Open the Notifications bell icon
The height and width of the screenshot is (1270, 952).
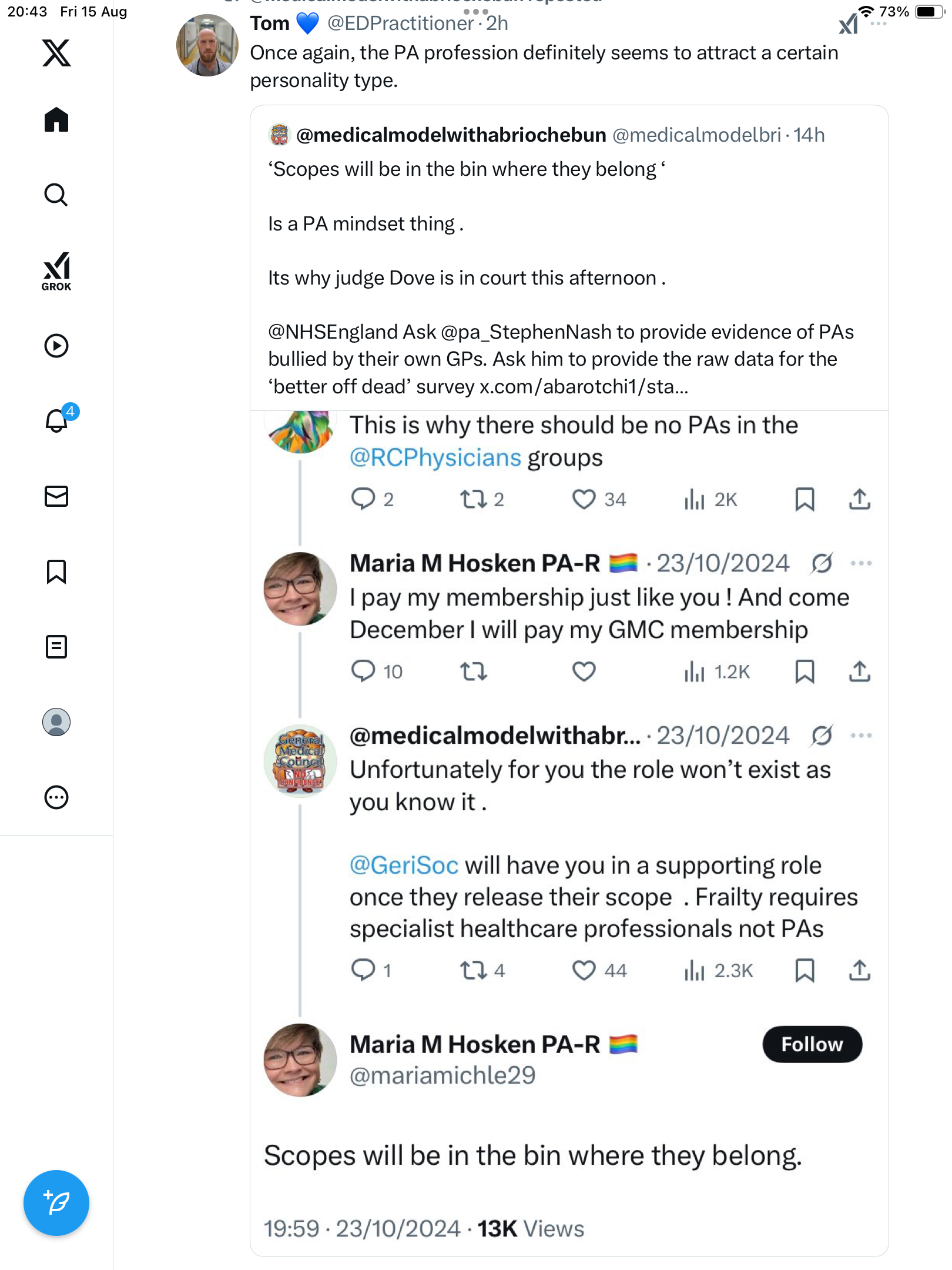click(x=56, y=420)
